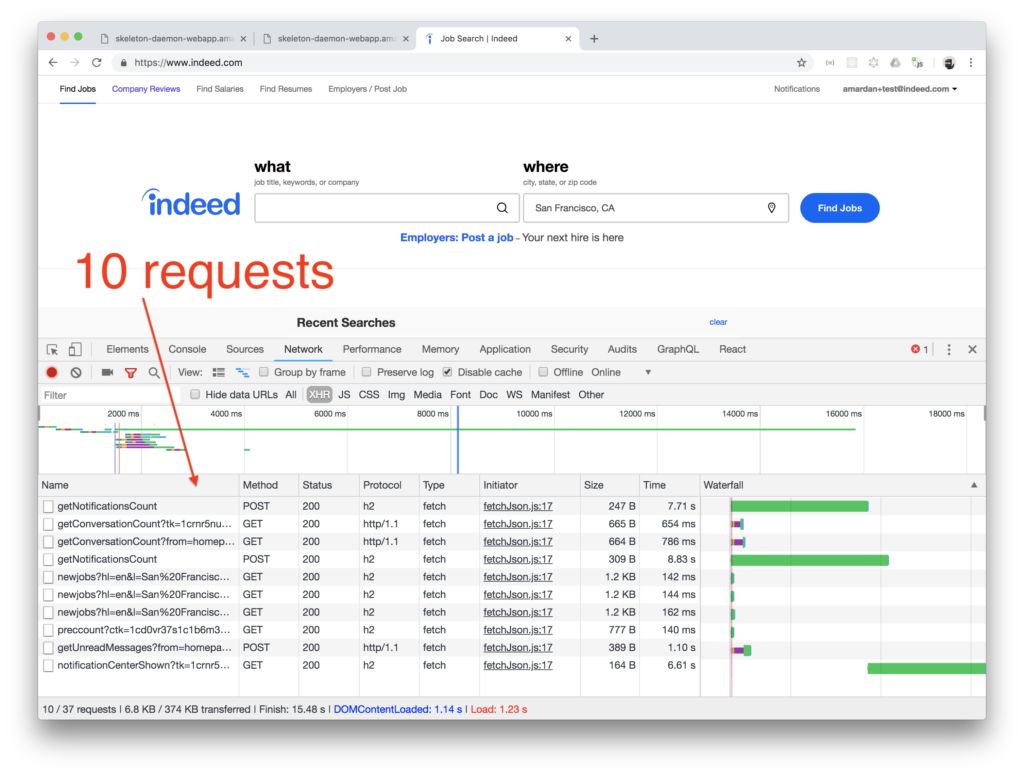Screen dimensions: 1024x774
Task: Check the first getNotificationsCount row checkbox
Action: [48, 506]
